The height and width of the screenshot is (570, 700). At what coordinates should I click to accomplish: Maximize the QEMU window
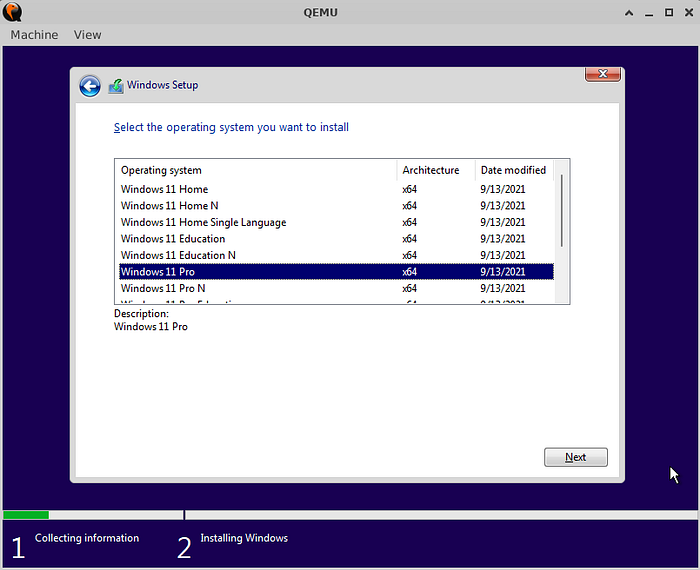(669, 12)
